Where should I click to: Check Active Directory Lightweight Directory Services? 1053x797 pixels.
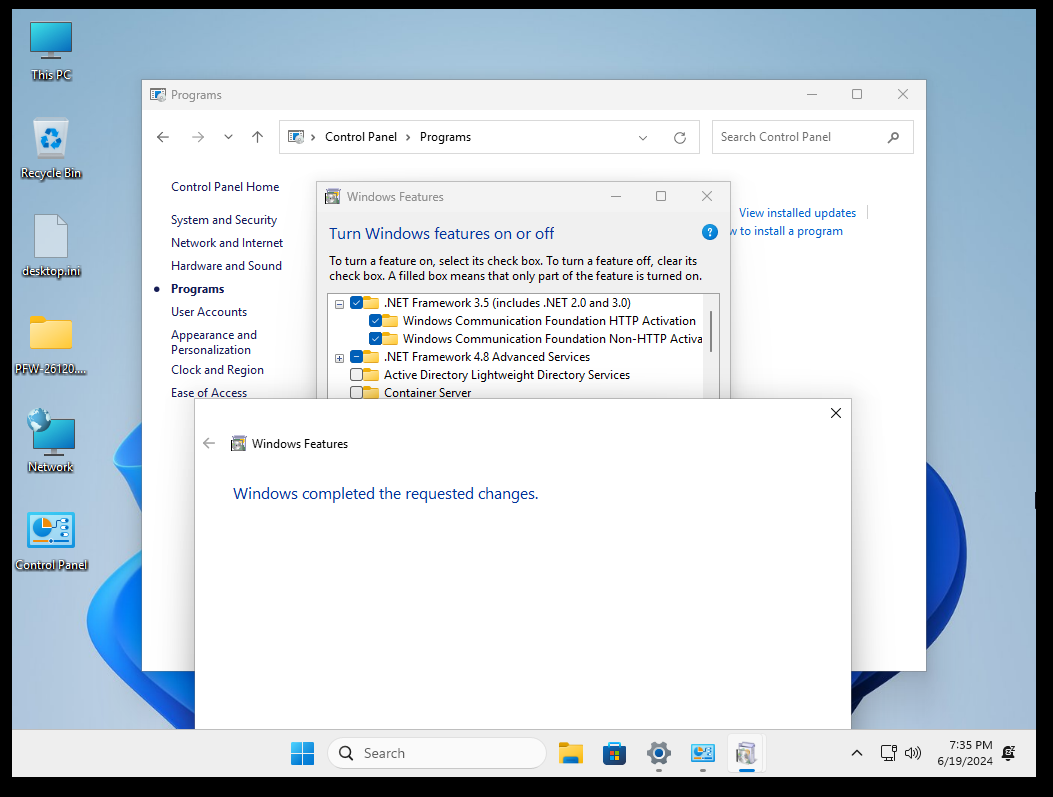pyautogui.click(x=357, y=375)
